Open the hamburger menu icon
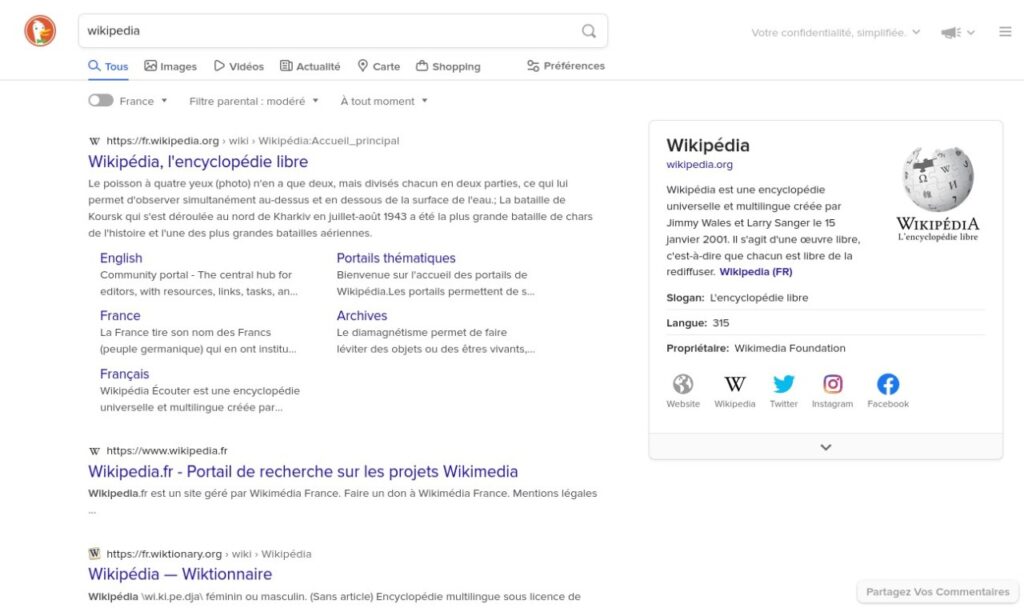1024x608 pixels. point(1005,31)
